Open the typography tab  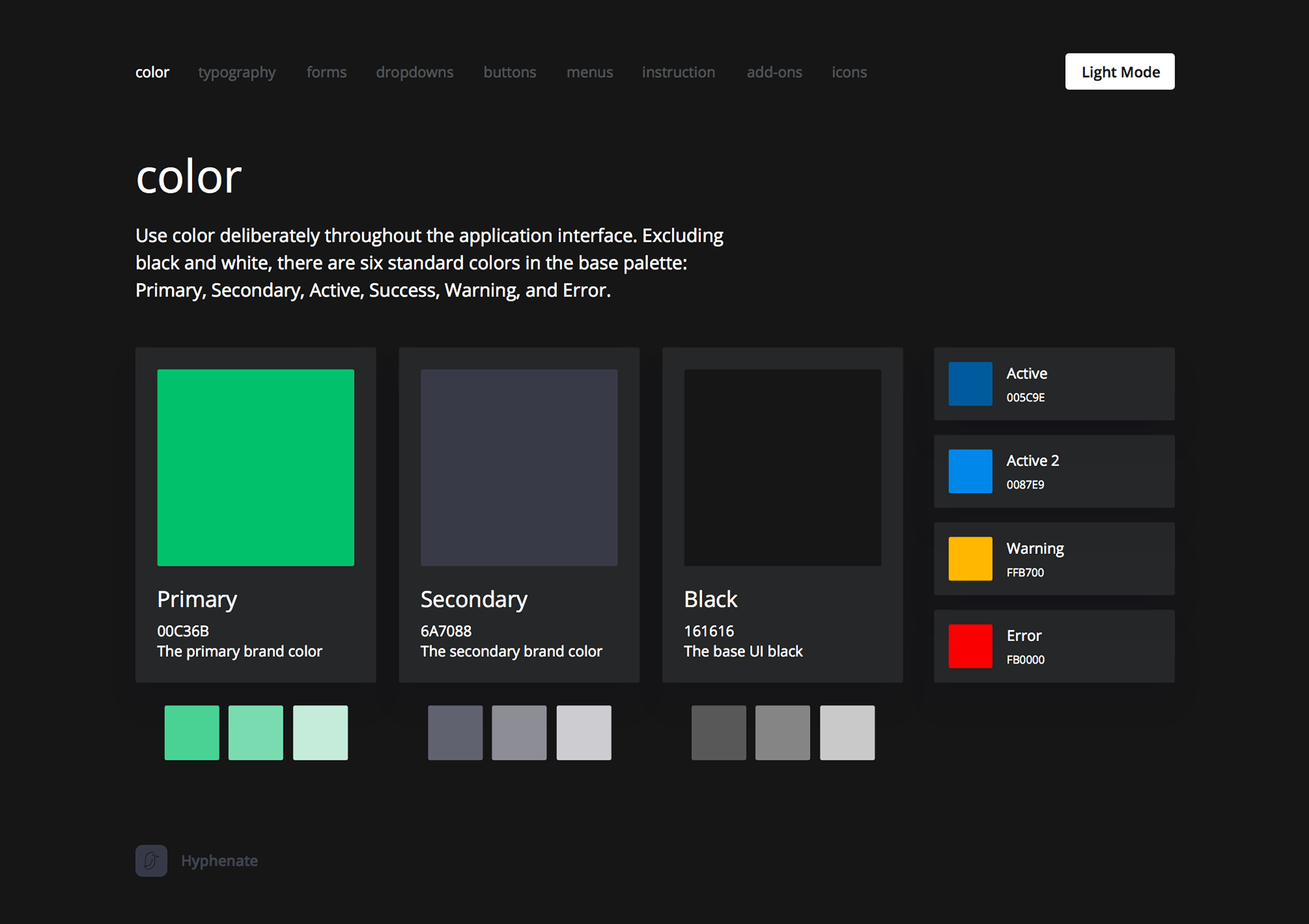pyautogui.click(x=237, y=72)
